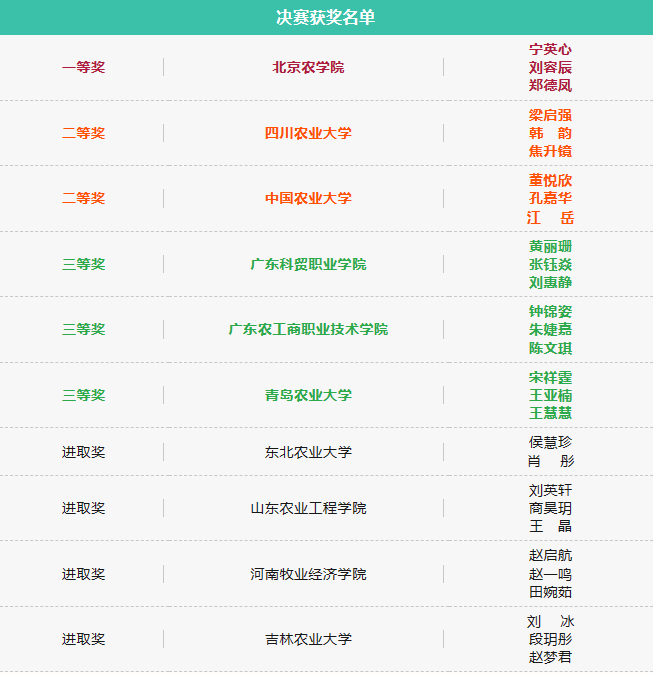Select 青岛农业大学 entry
The height and width of the screenshot is (675, 653).
(x=308, y=395)
